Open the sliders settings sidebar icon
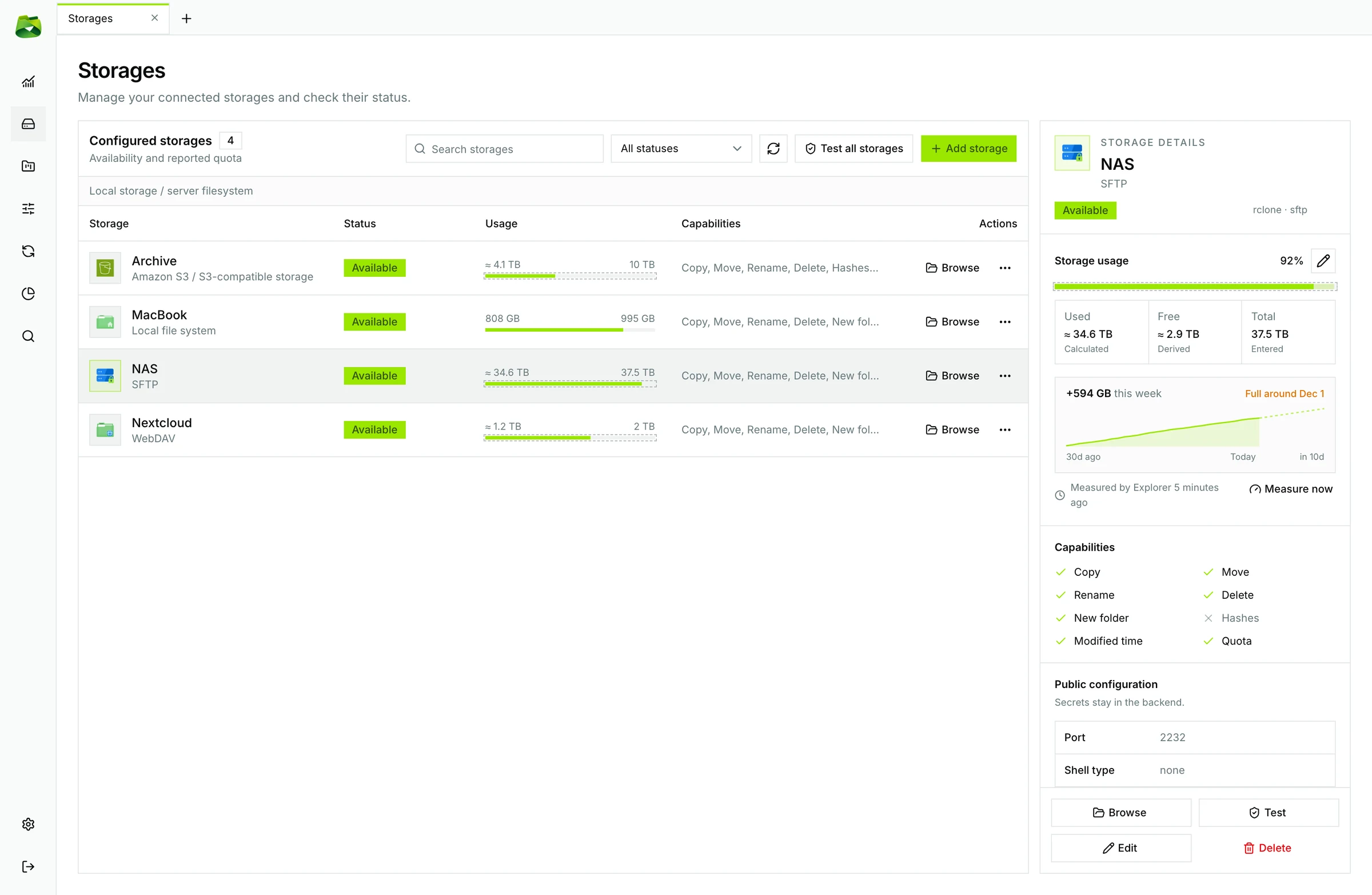The height and width of the screenshot is (895, 1372). tap(28, 209)
